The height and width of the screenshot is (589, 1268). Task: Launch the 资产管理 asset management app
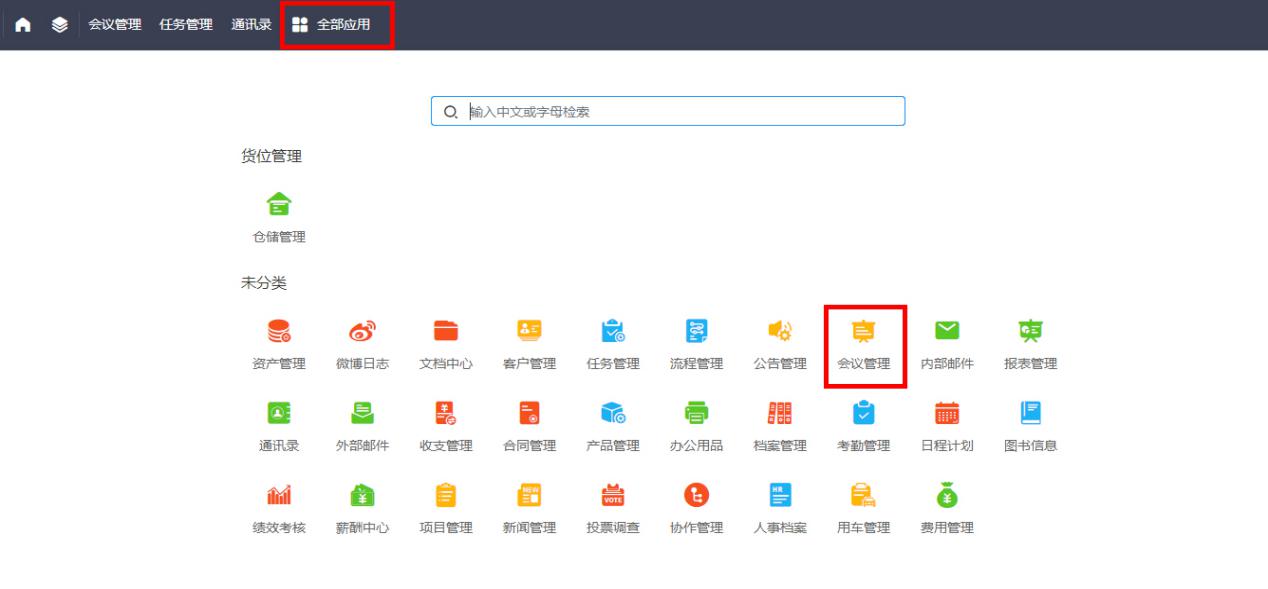pyautogui.click(x=279, y=332)
